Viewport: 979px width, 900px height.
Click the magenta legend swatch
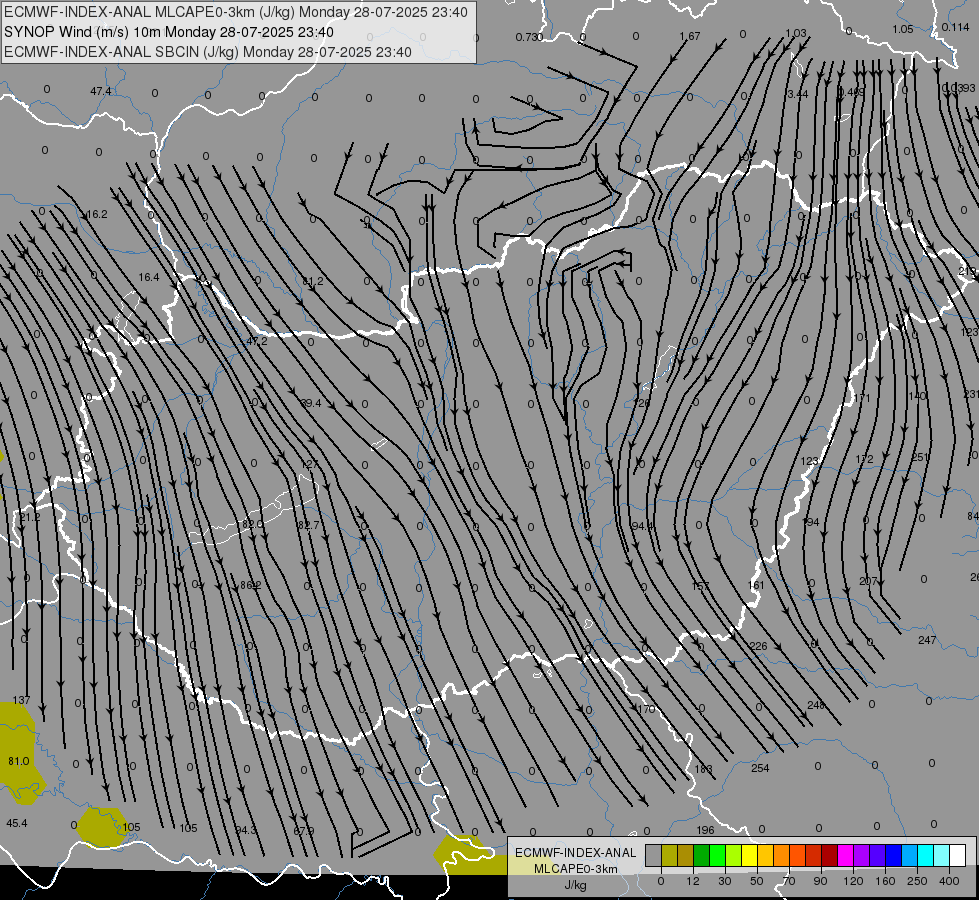coord(845,855)
